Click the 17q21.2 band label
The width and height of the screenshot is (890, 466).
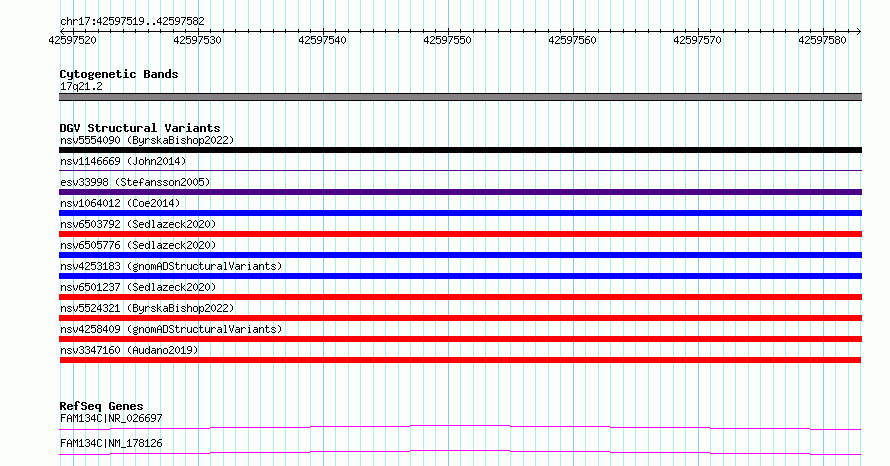click(81, 86)
